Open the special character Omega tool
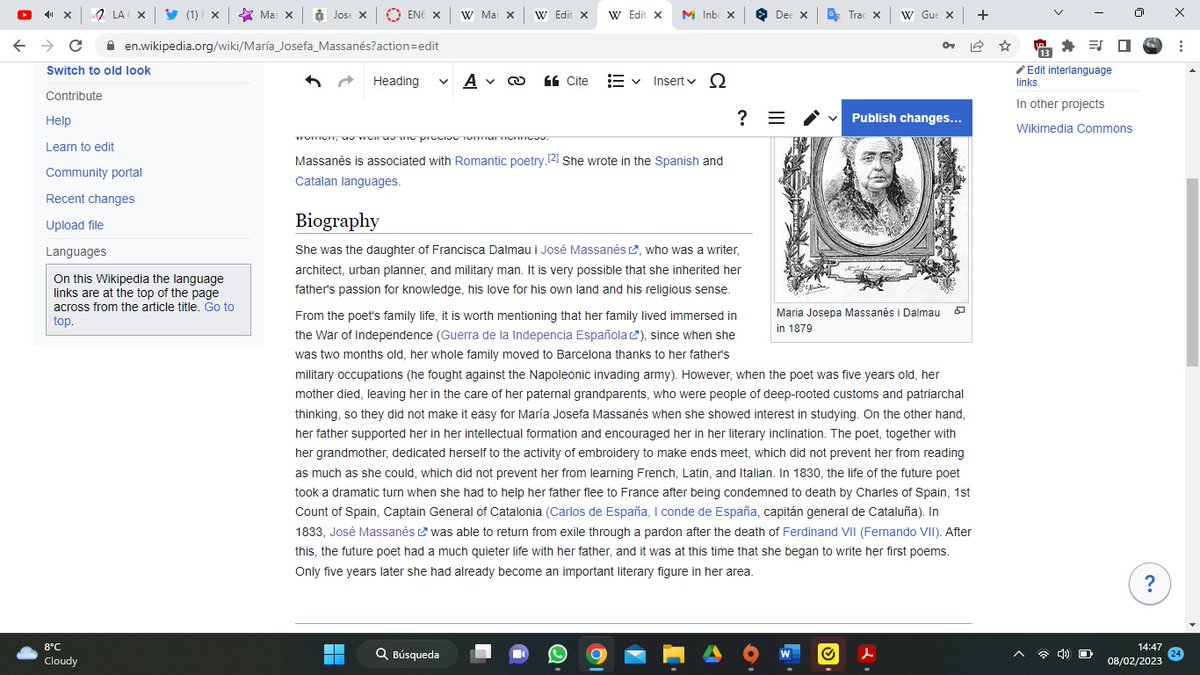The height and width of the screenshot is (675, 1200). coord(718,81)
